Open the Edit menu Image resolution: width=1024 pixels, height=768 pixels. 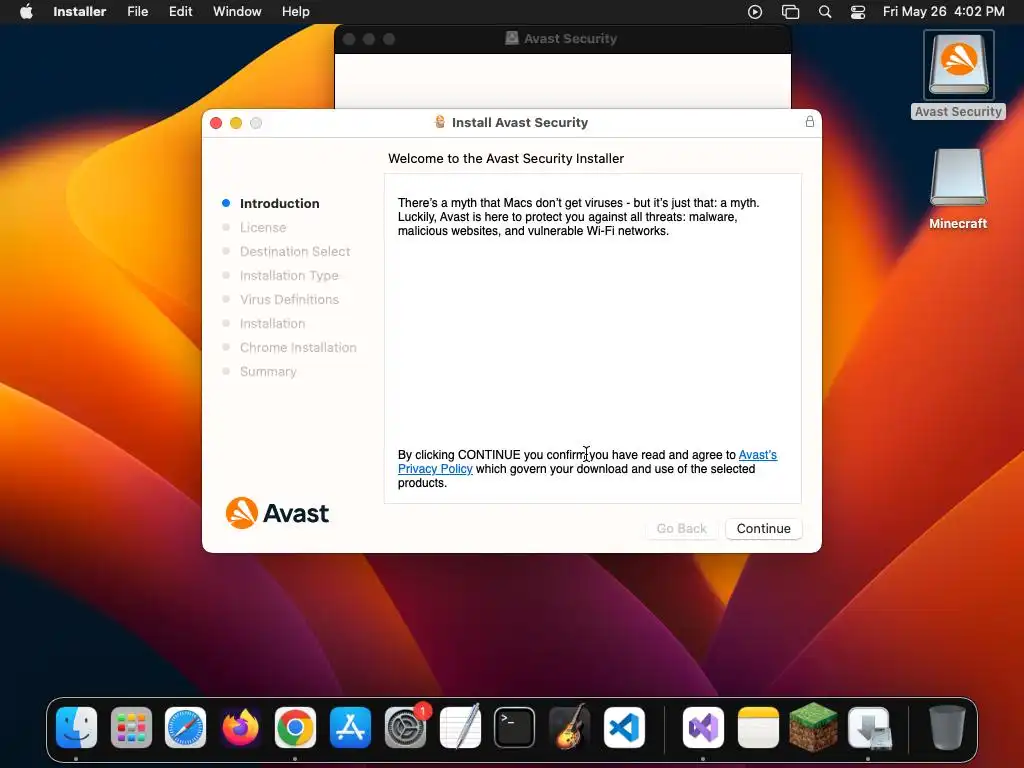pos(180,12)
